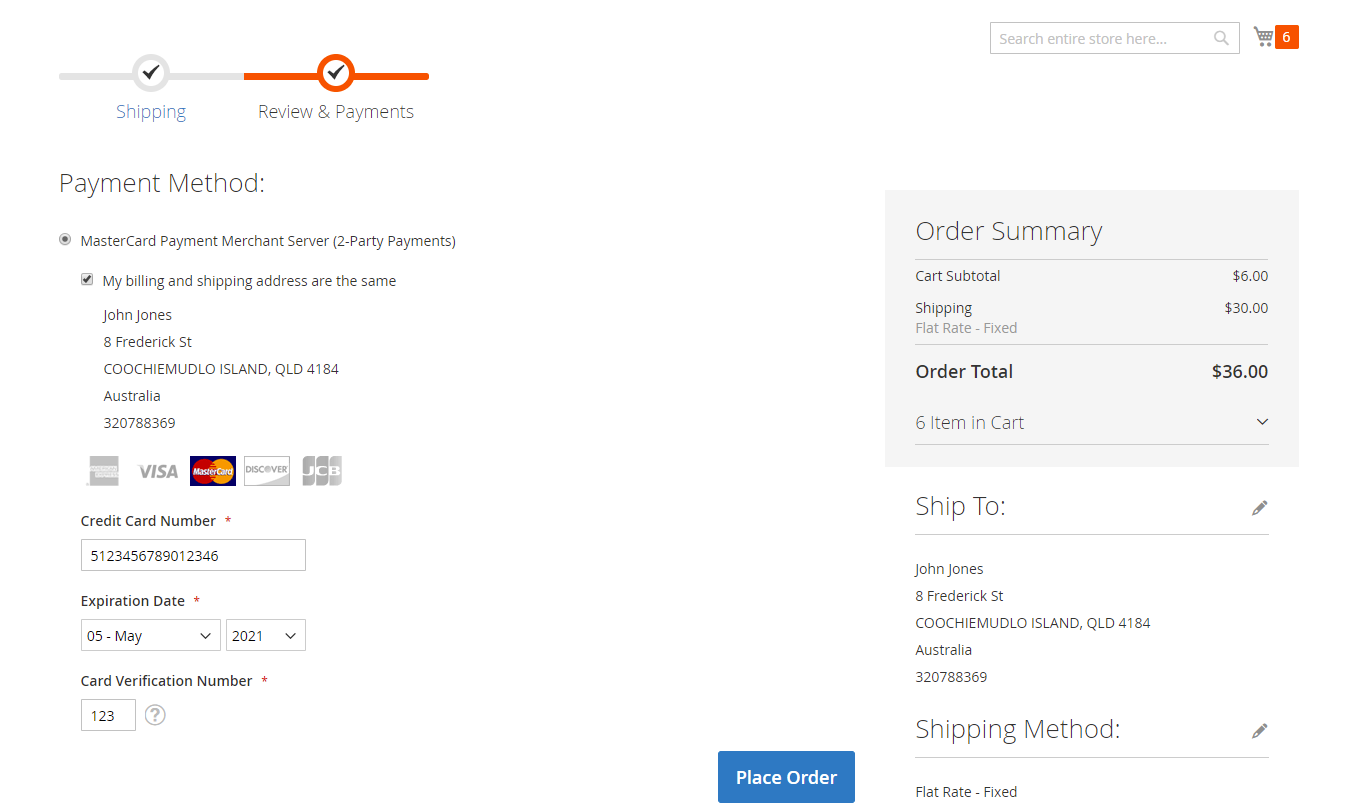
Task: Click the American Express card icon
Action: coord(103,471)
